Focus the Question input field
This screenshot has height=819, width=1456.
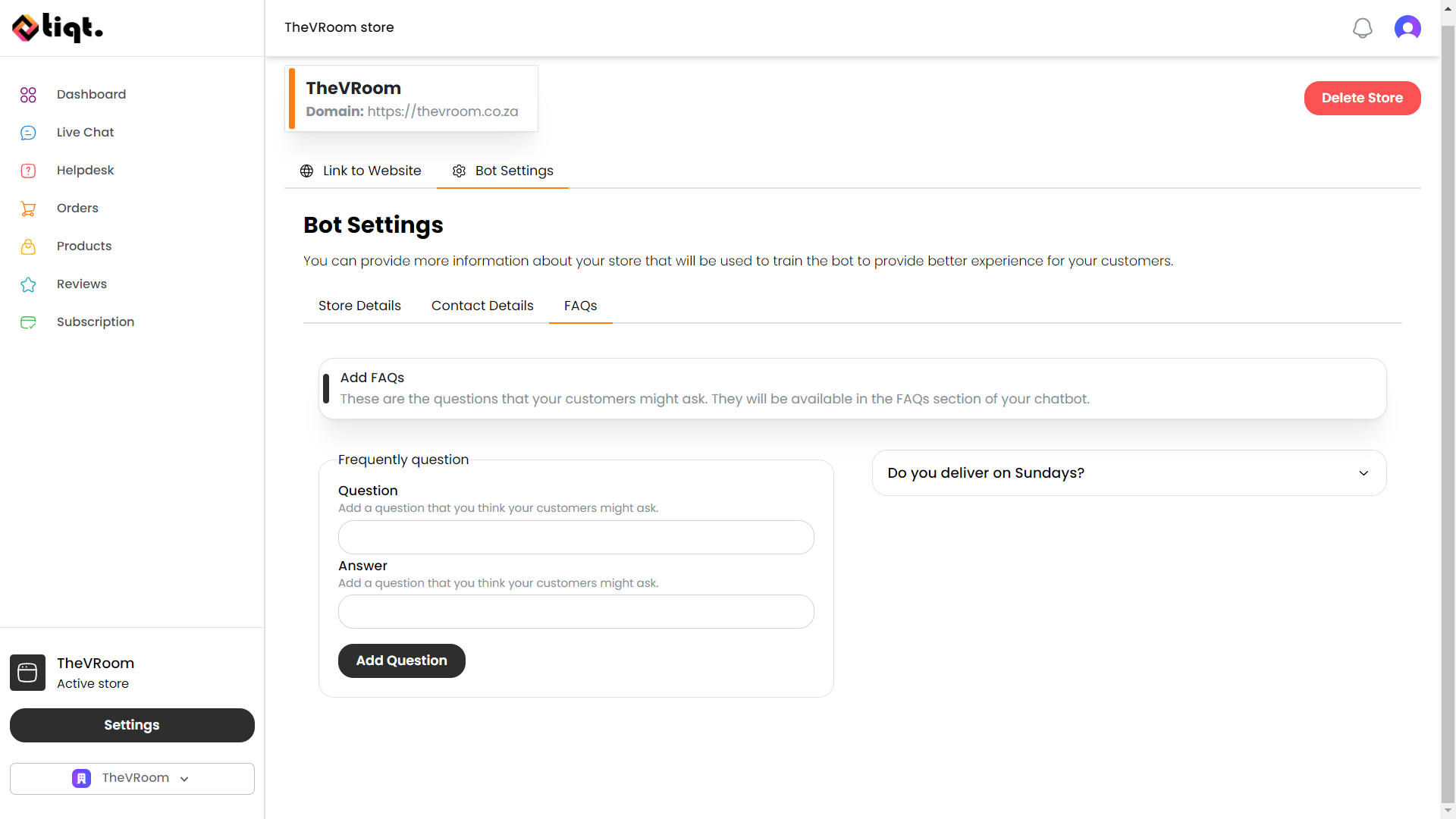576,537
